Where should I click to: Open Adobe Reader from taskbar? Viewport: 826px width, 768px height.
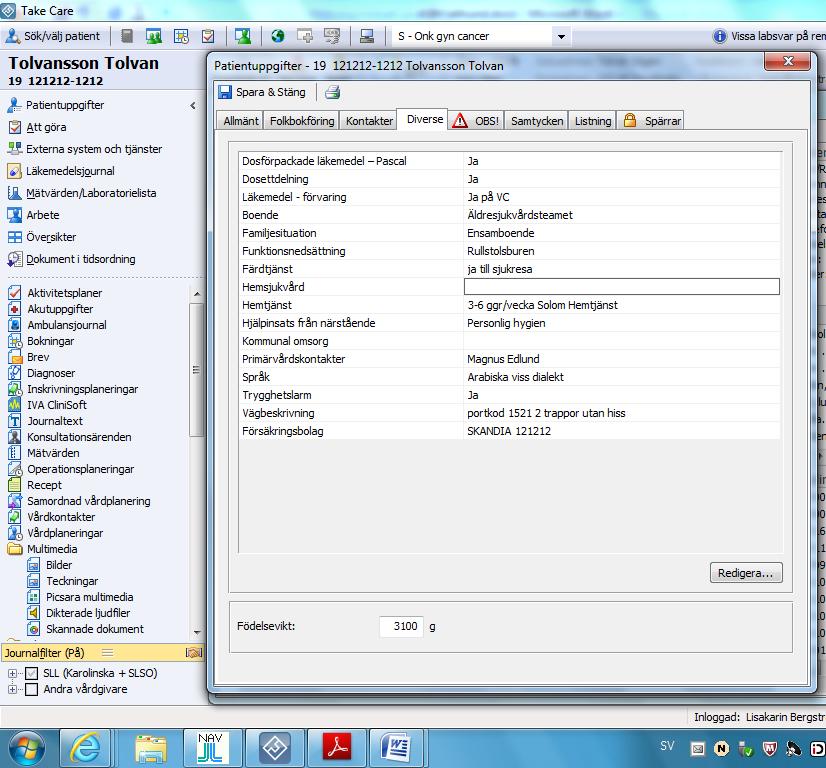pos(337,747)
